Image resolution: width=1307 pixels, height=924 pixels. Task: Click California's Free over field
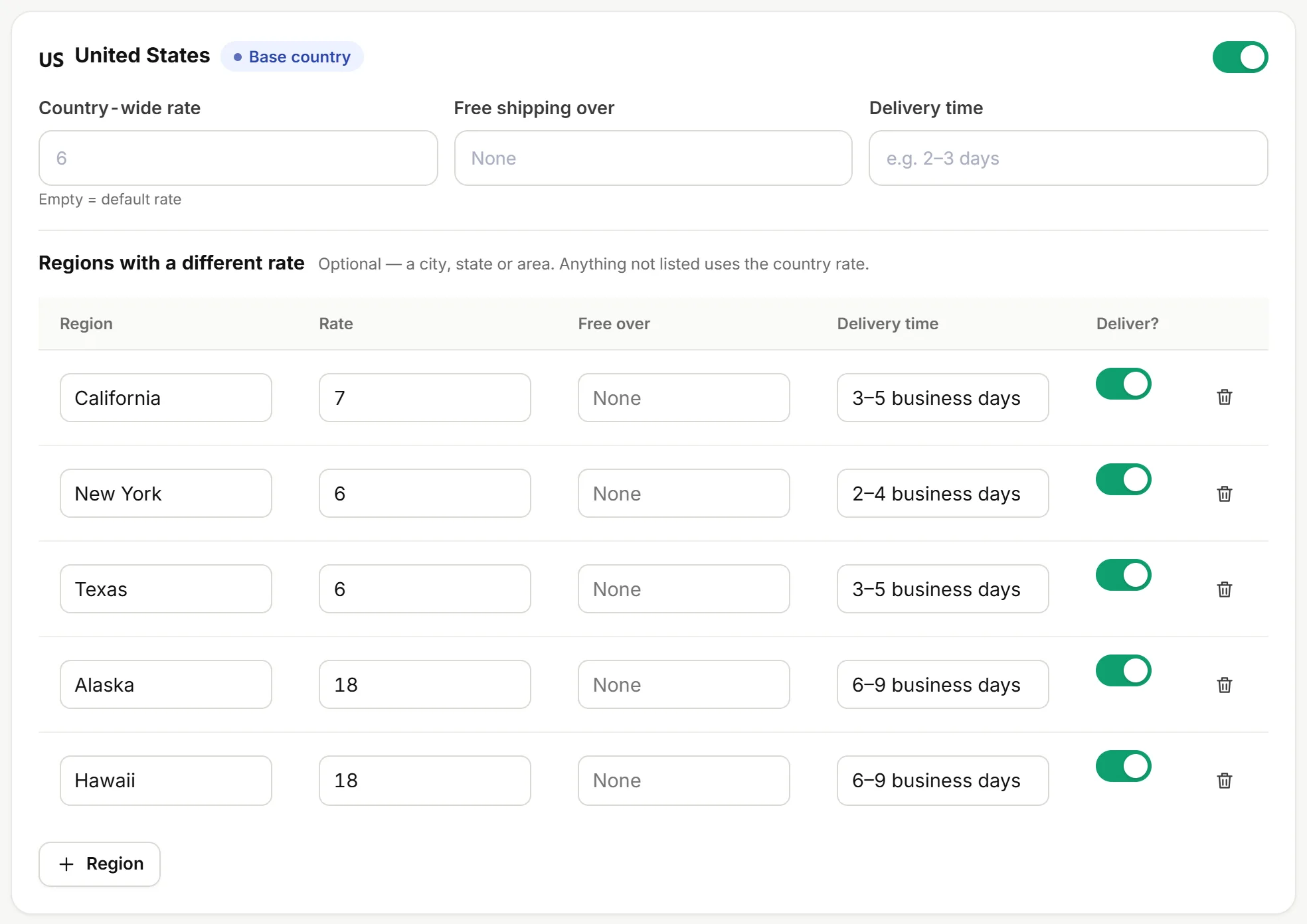[x=684, y=398]
